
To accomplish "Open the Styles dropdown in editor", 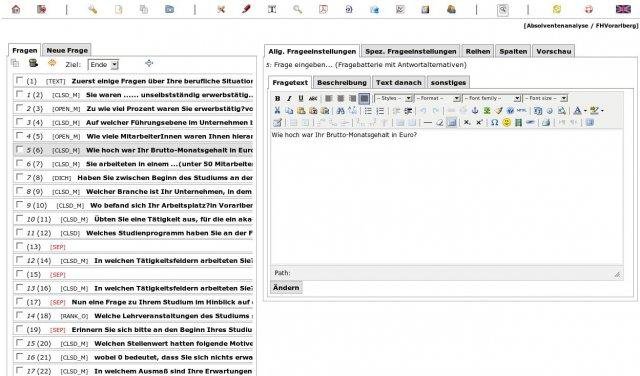I will 393,98.
